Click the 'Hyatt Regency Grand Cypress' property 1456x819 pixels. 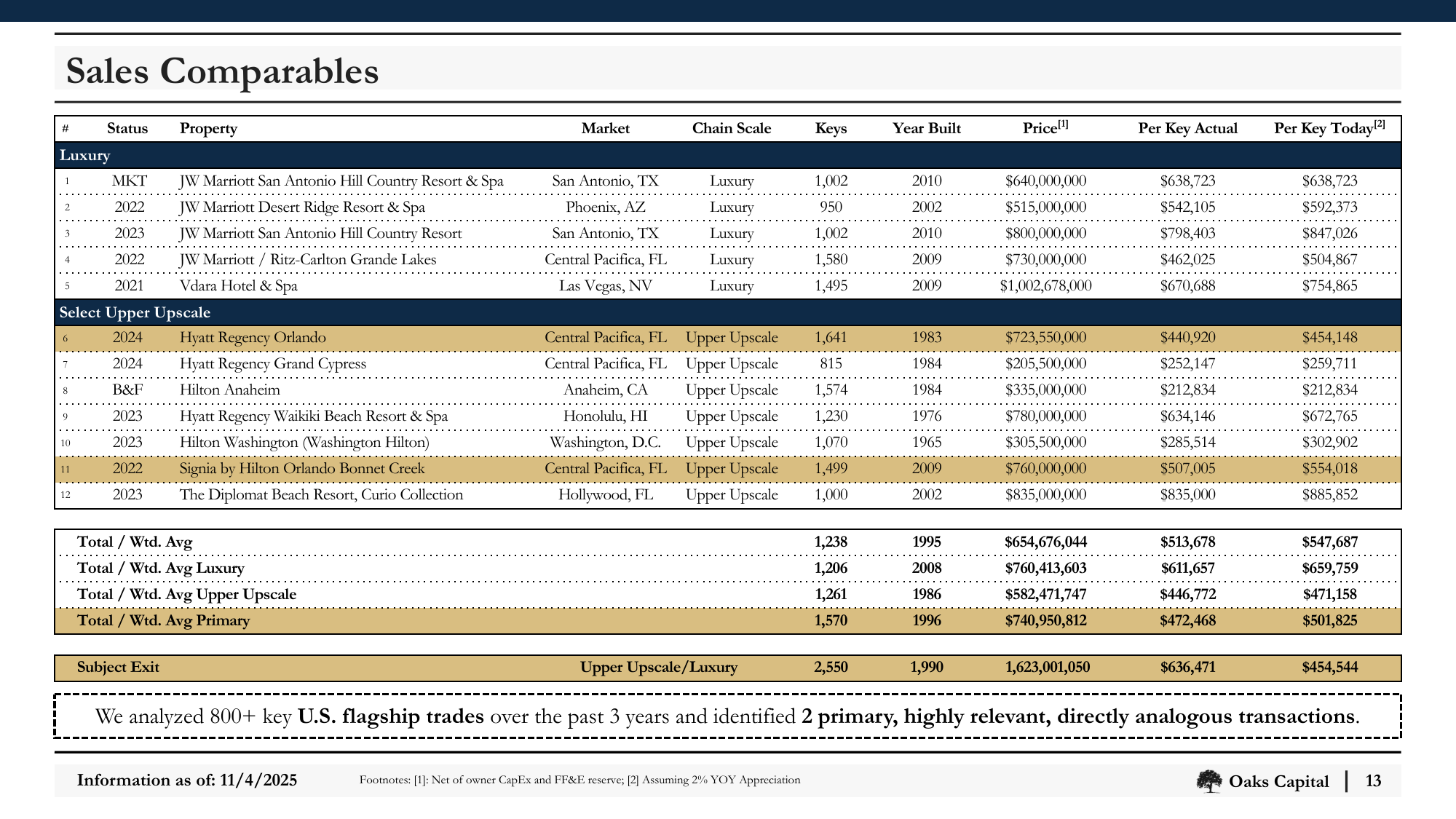(273, 363)
